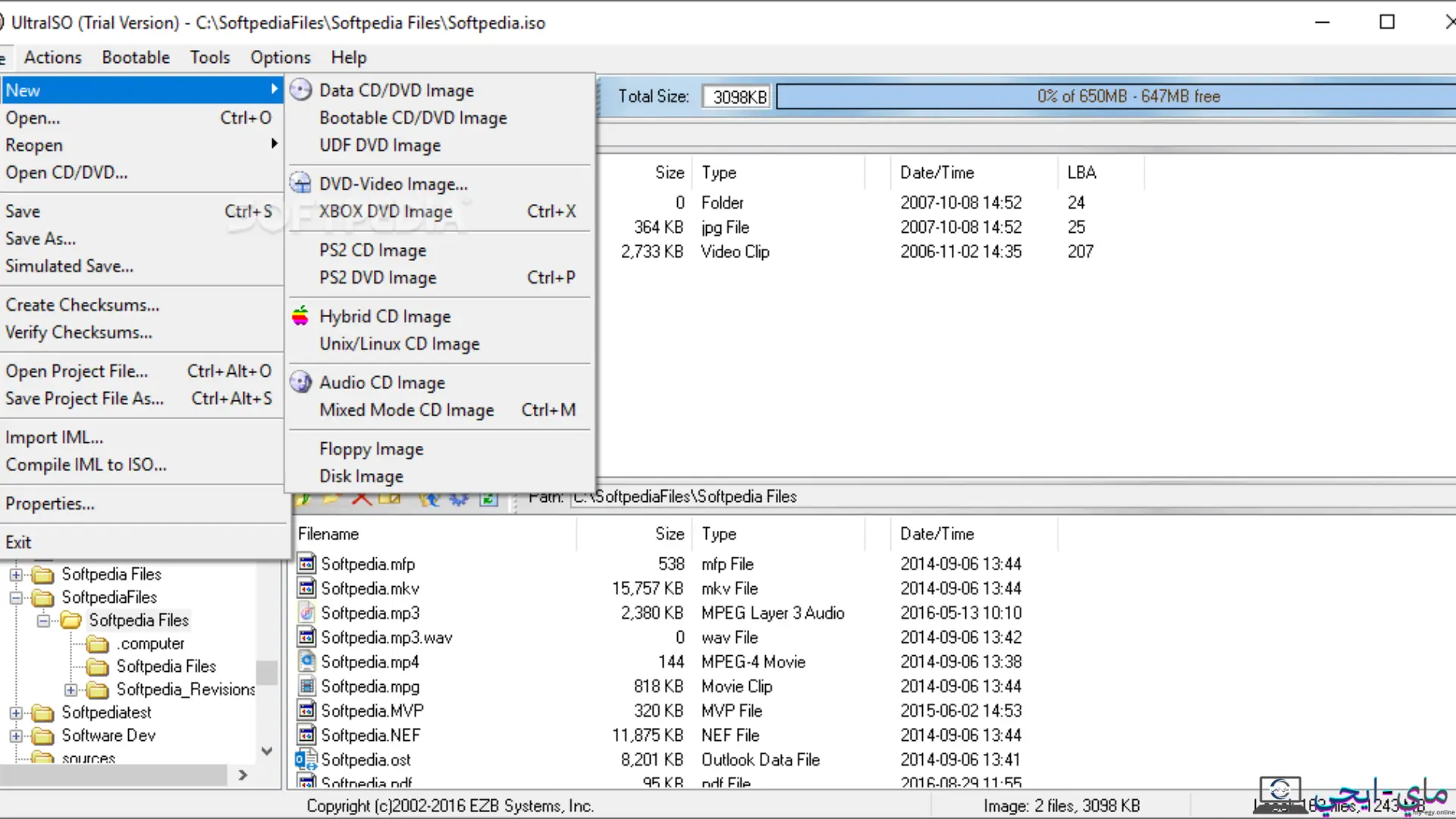This screenshot has height=819, width=1456.
Task: Expand the Software Dev tree node
Action: (x=16, y=736)
